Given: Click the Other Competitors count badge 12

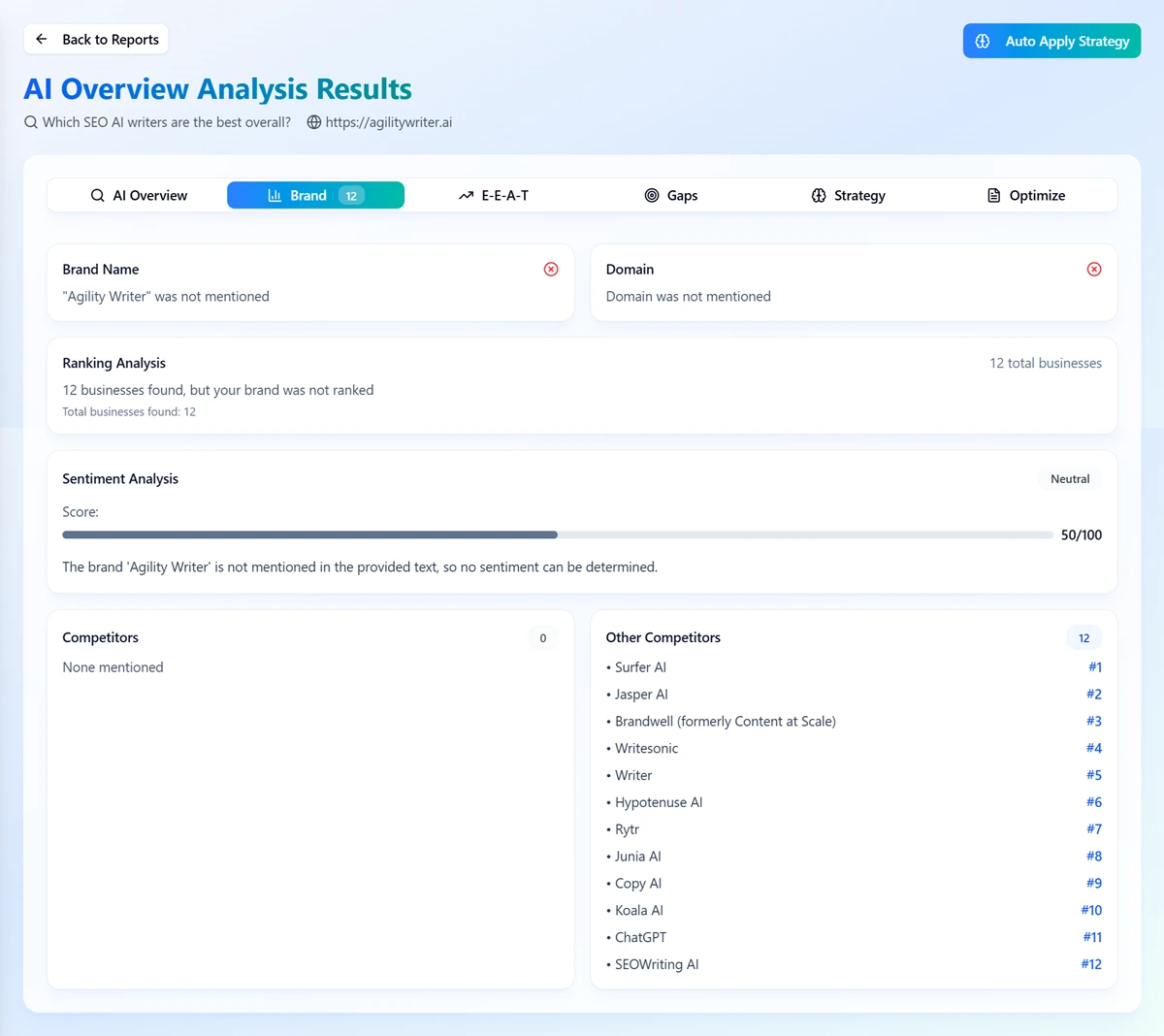Looking at the screenshot, I should coord(1083,638).
